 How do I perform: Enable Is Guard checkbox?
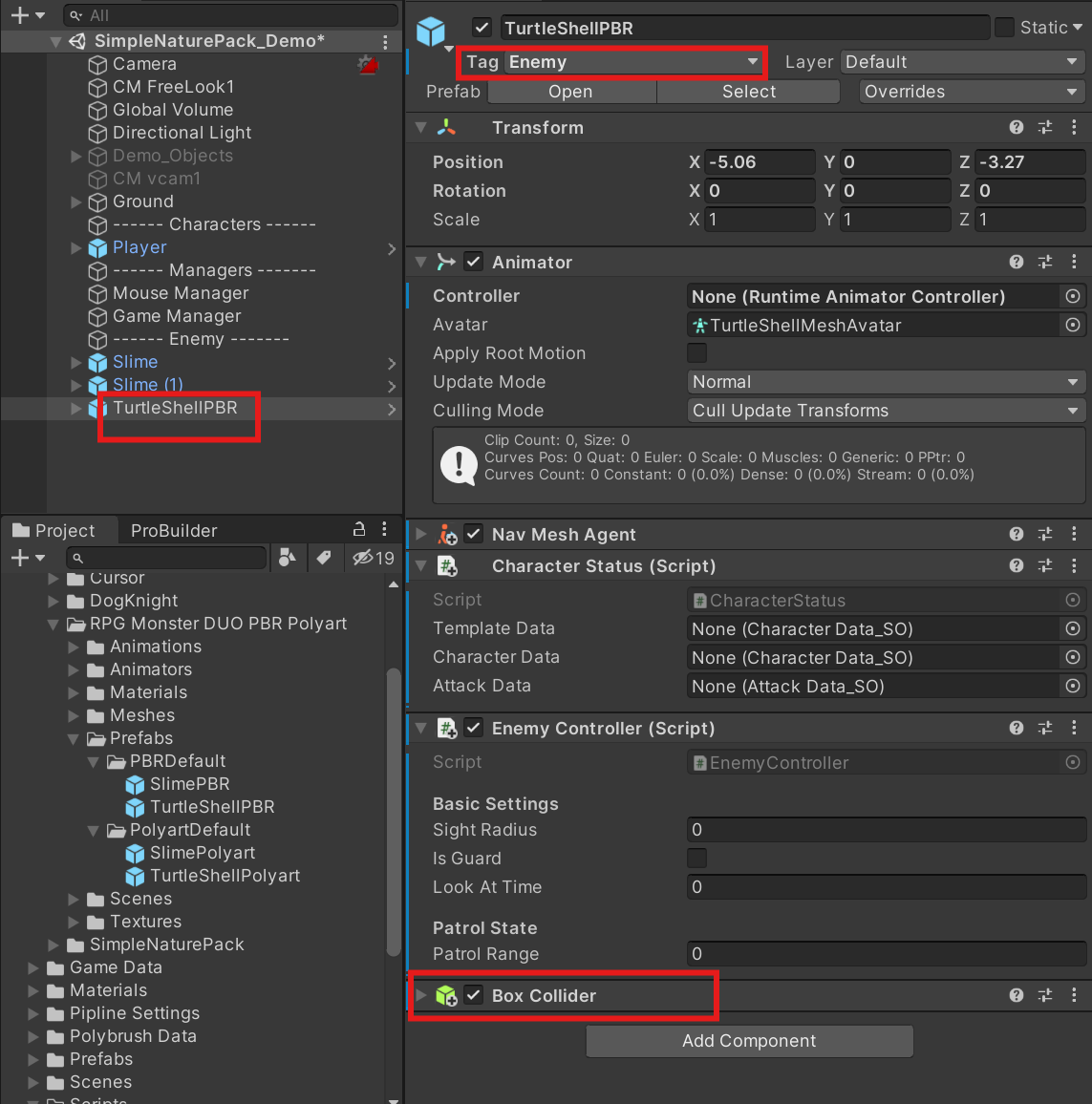pyautogui.click(x=696, y=859)
